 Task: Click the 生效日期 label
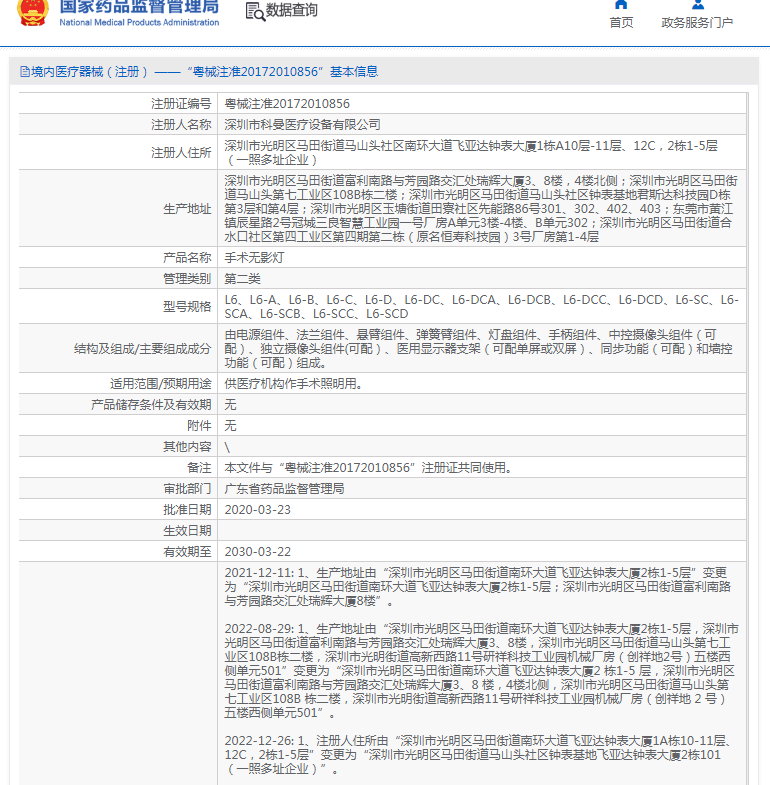click(187, 531)
